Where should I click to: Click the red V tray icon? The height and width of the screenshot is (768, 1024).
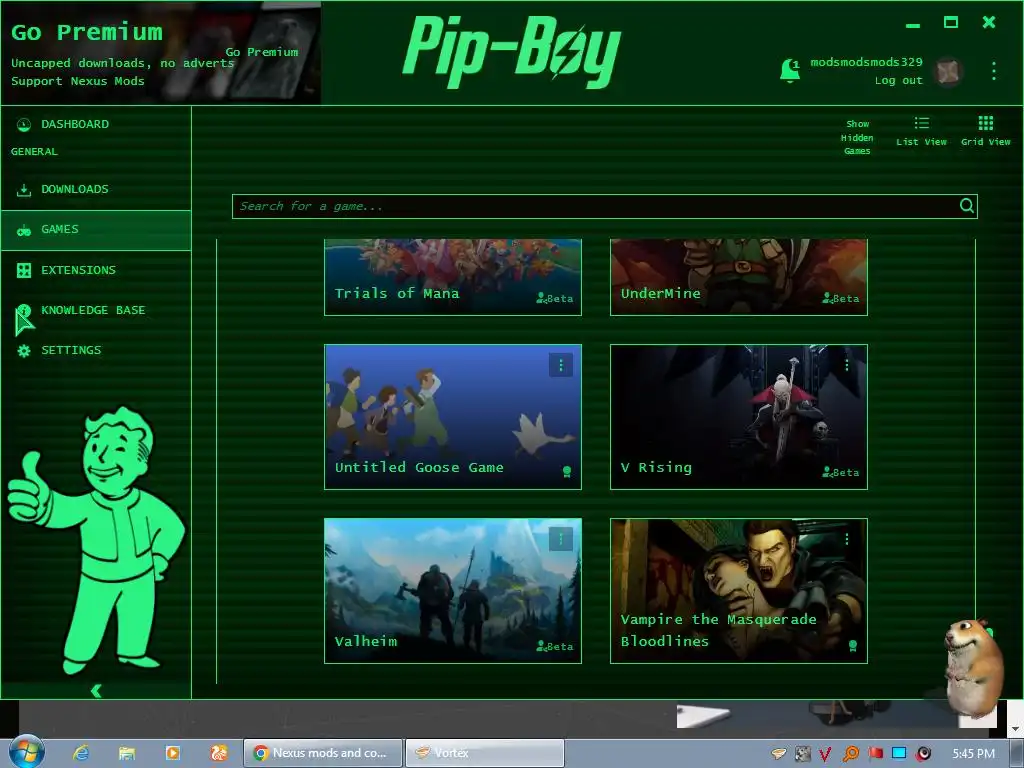pos(825,754)
